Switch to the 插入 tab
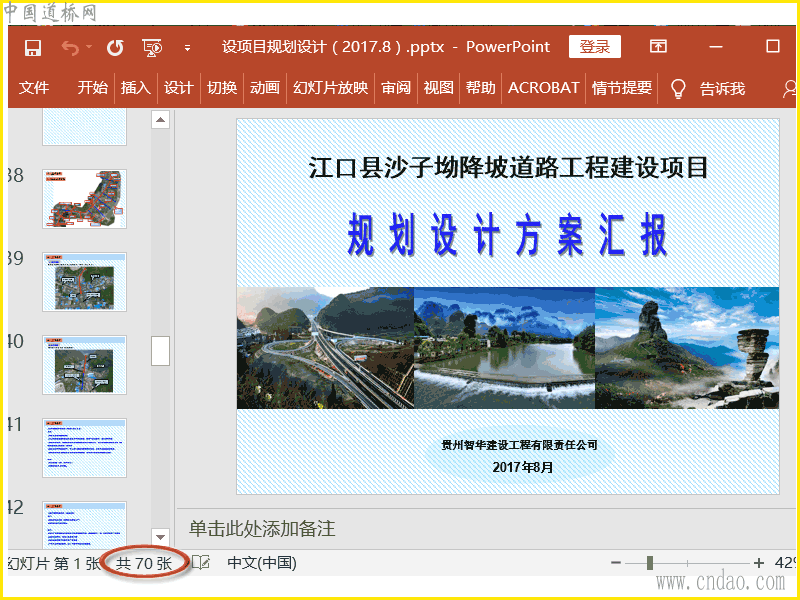The image size is (800, 600). (136, 88)
